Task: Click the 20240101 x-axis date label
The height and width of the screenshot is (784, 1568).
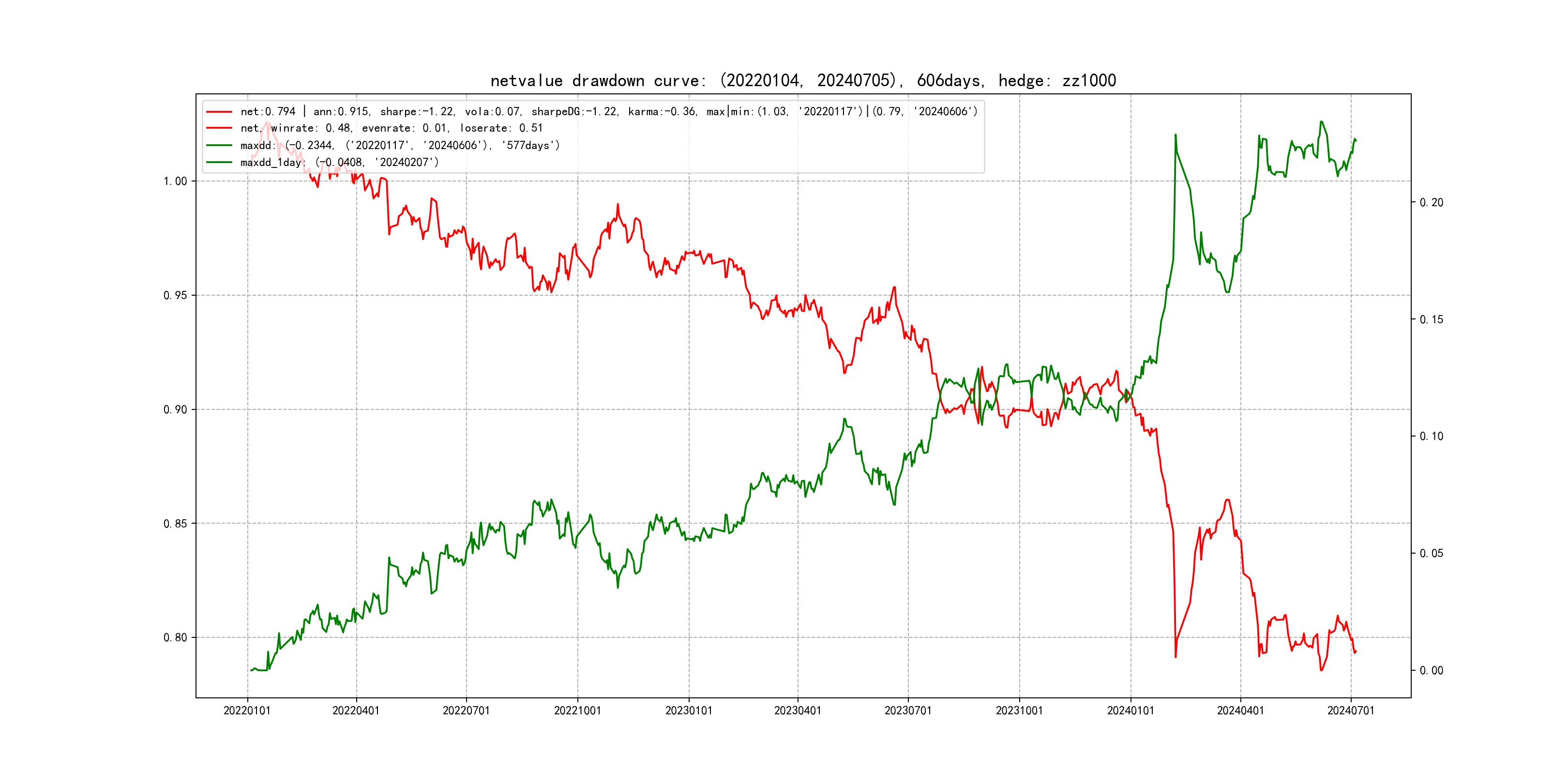Action: pyautogui.click(x=1131, y=710)
